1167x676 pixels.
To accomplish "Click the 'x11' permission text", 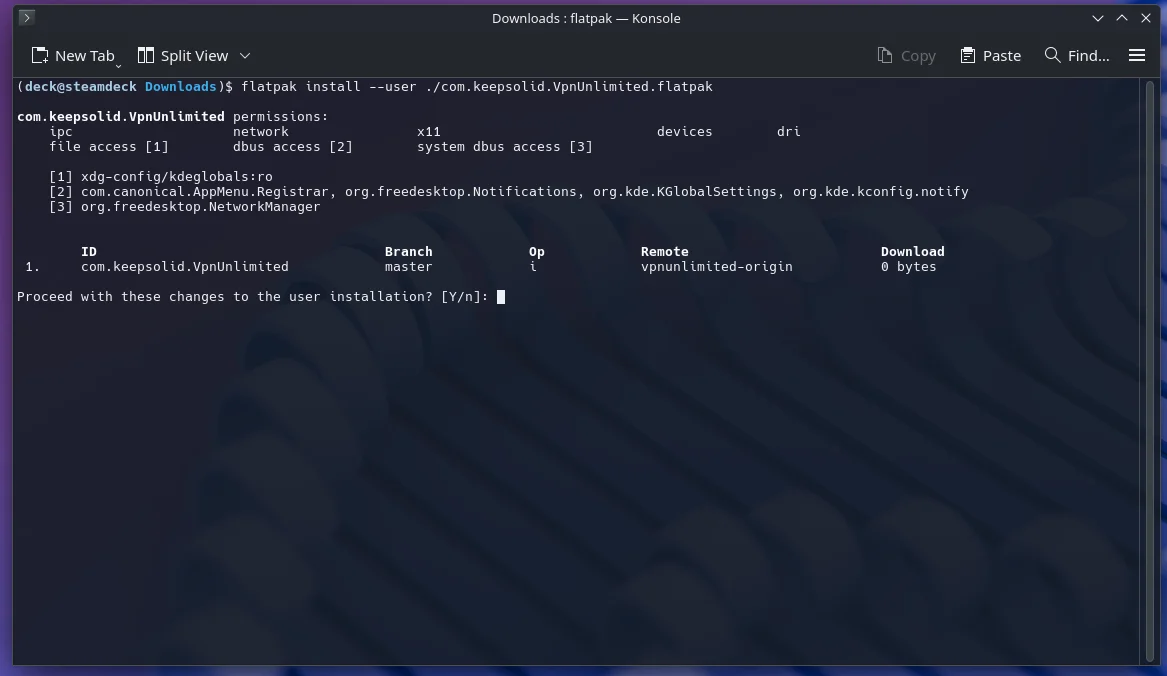I will [x=429, y=132].
